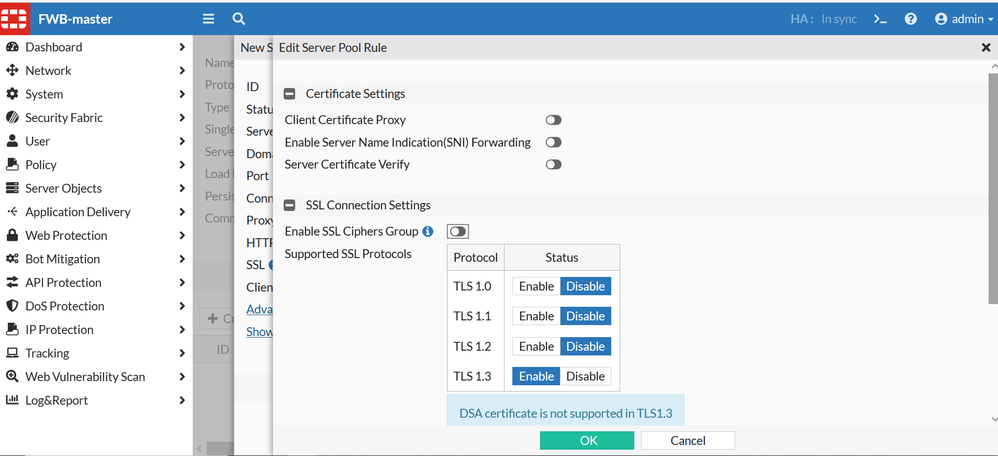Image resolution: width=998 pixels, height=456 pixels.
Task: Click the green OK button
Action: [587, 440]
